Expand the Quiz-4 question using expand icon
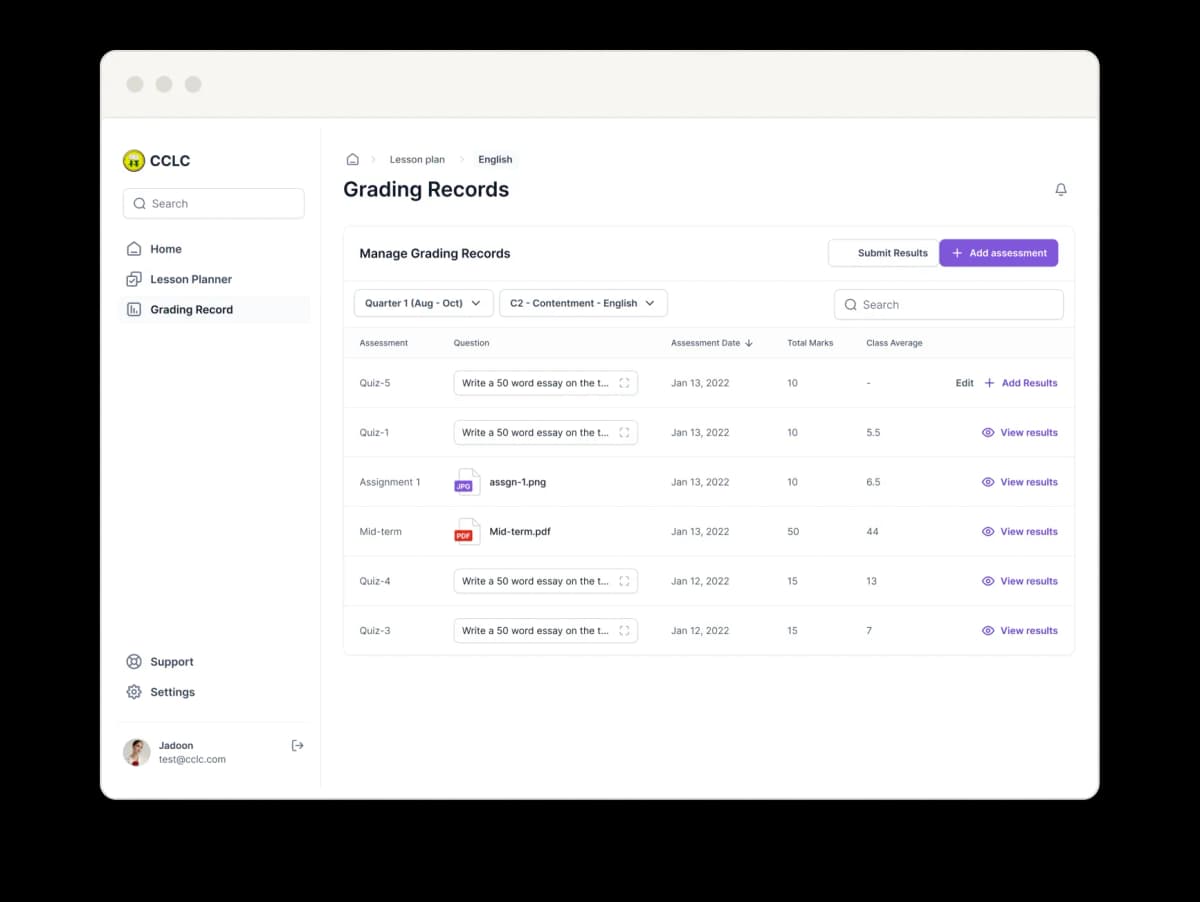The height and width of the screenshot is (902, 1200). (x=624, y=581)
